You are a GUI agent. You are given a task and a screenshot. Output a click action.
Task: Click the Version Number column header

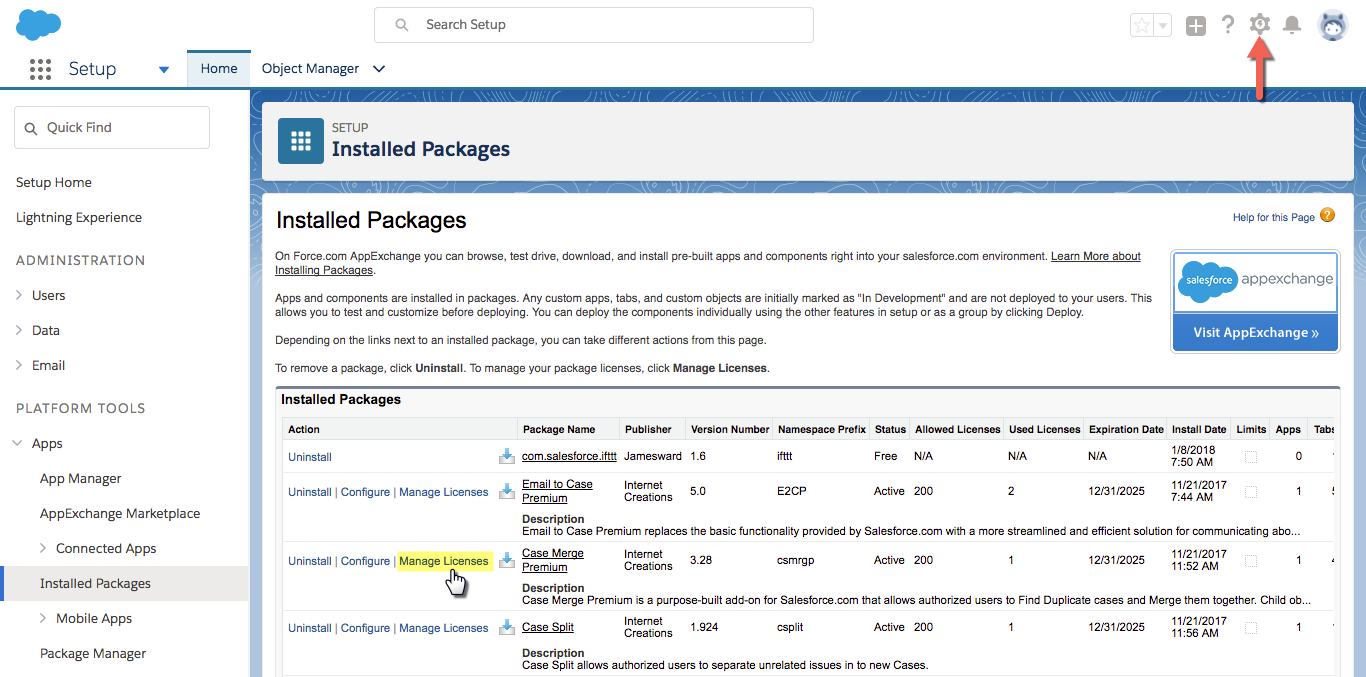tap(730, 429)
